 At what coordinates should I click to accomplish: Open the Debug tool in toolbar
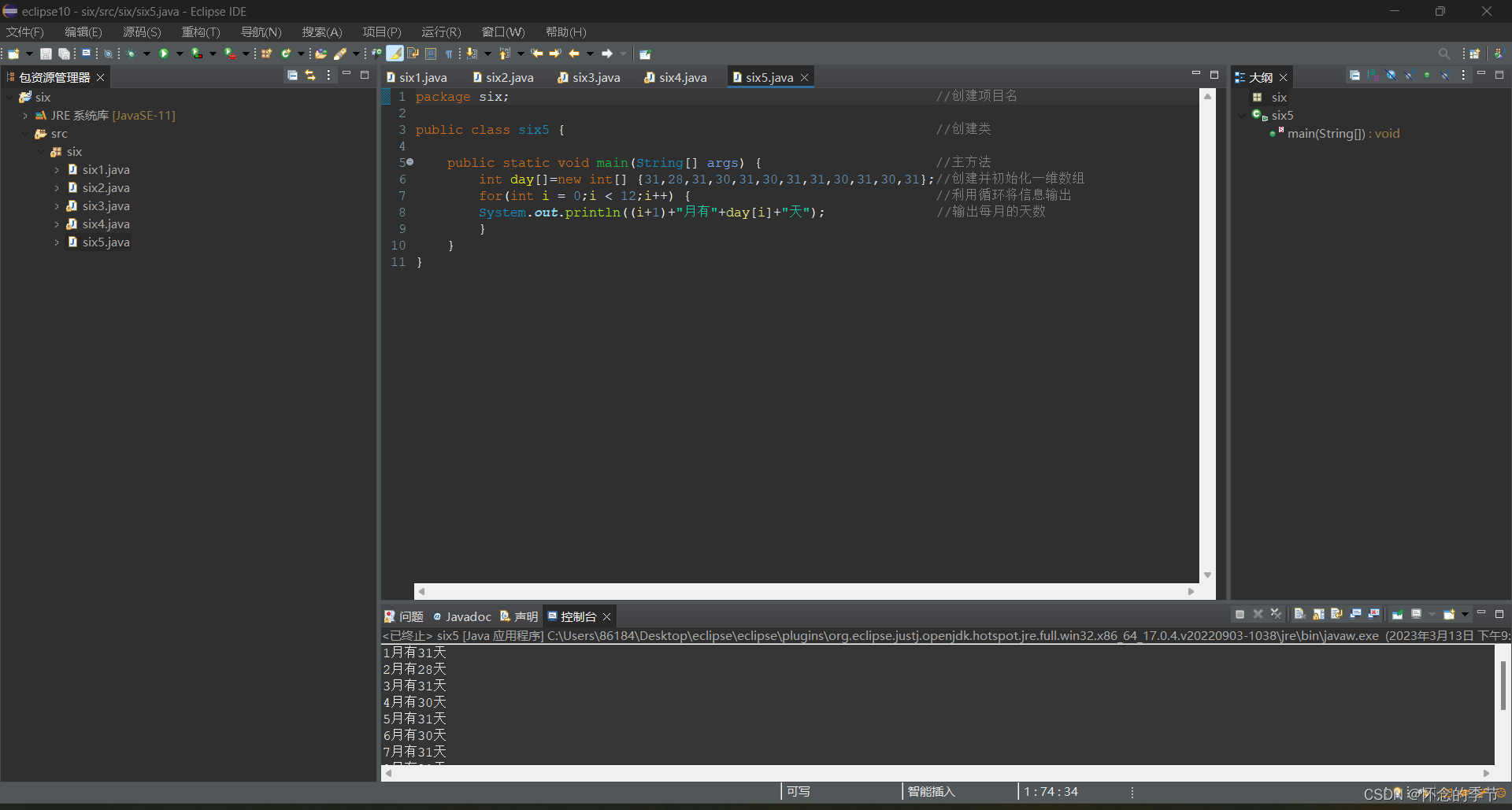point(132,53)
